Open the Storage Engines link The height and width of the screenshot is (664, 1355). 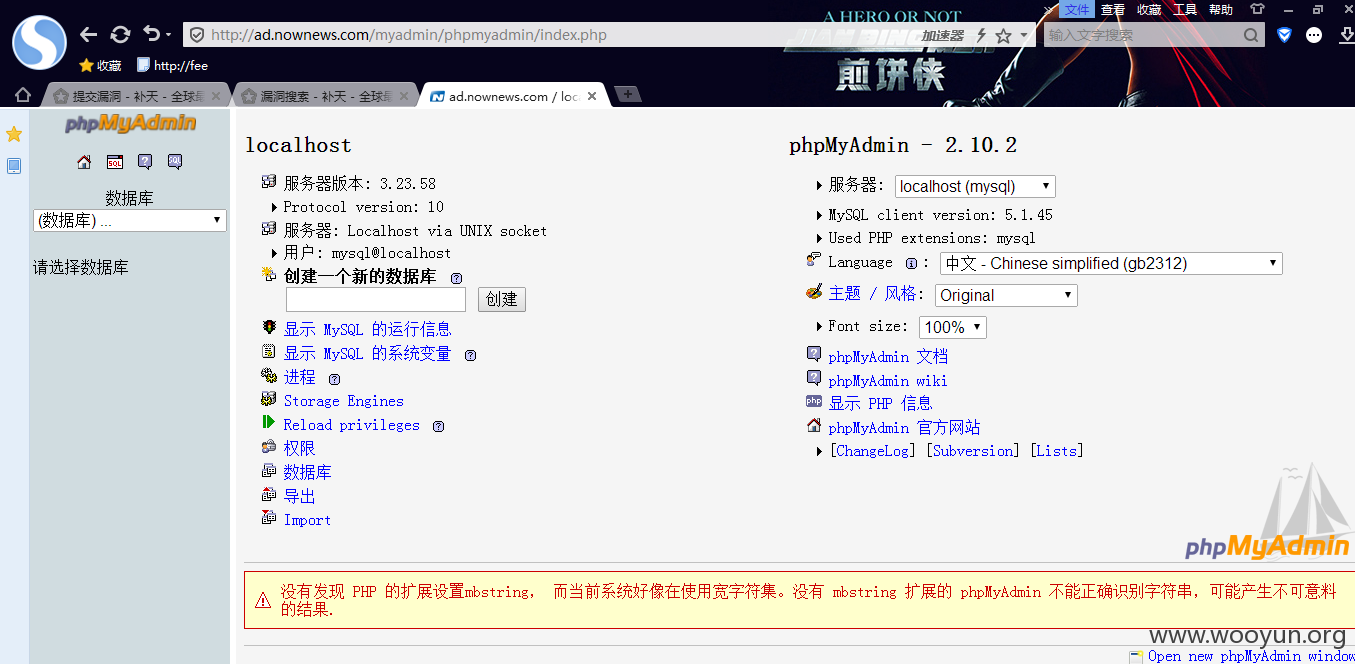(343, 401)
